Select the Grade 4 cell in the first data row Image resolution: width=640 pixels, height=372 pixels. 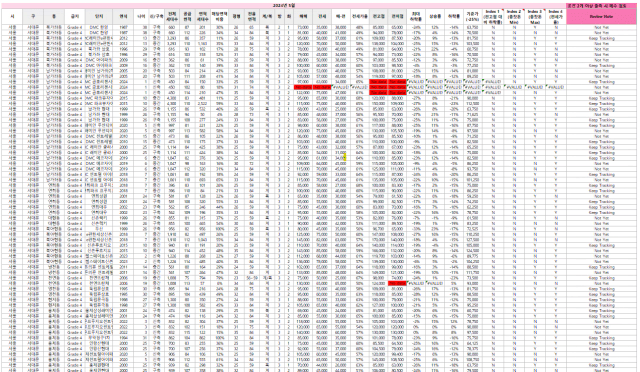(75, 27)
